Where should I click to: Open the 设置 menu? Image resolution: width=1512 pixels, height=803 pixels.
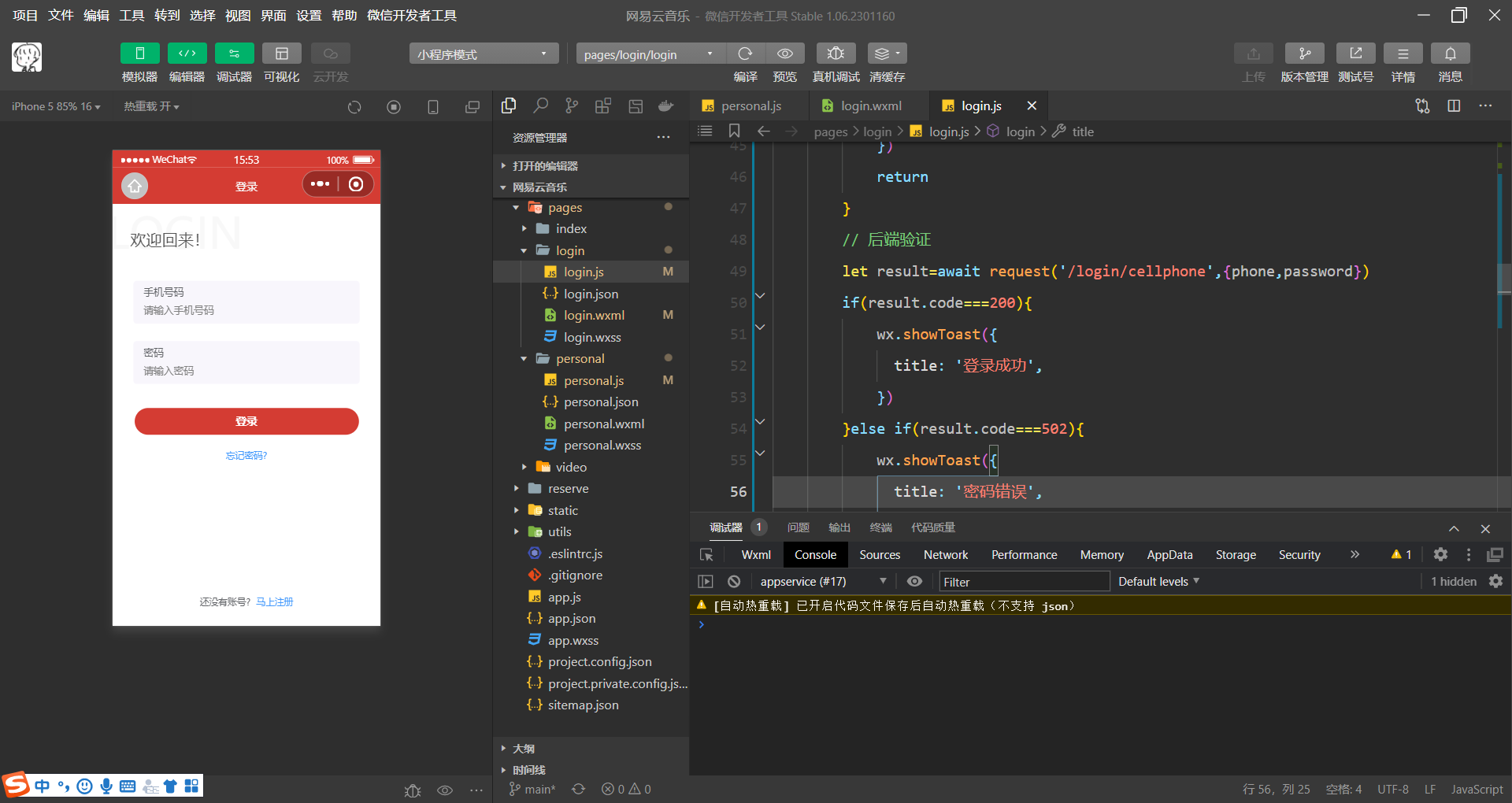[x=309, y=16]
